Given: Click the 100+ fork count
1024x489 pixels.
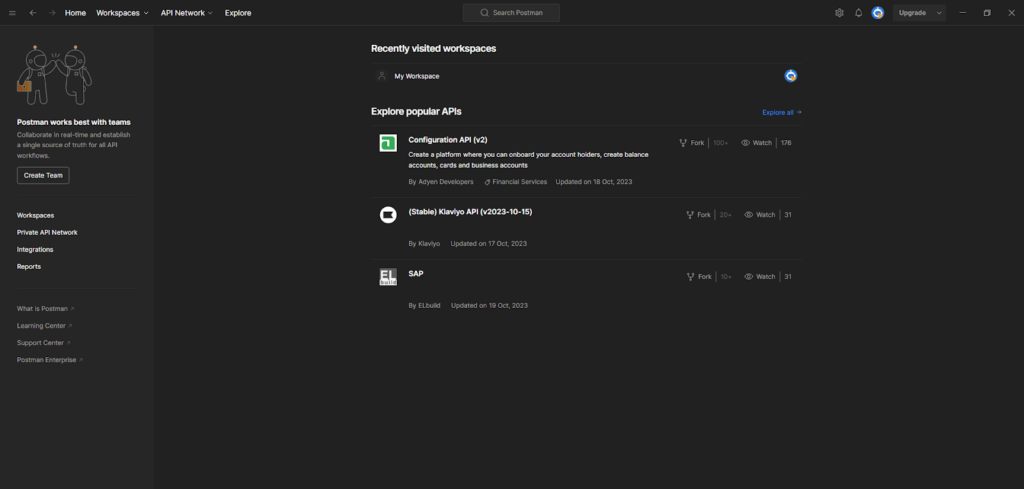Looking at the screenshot, I should pos(720,143).
